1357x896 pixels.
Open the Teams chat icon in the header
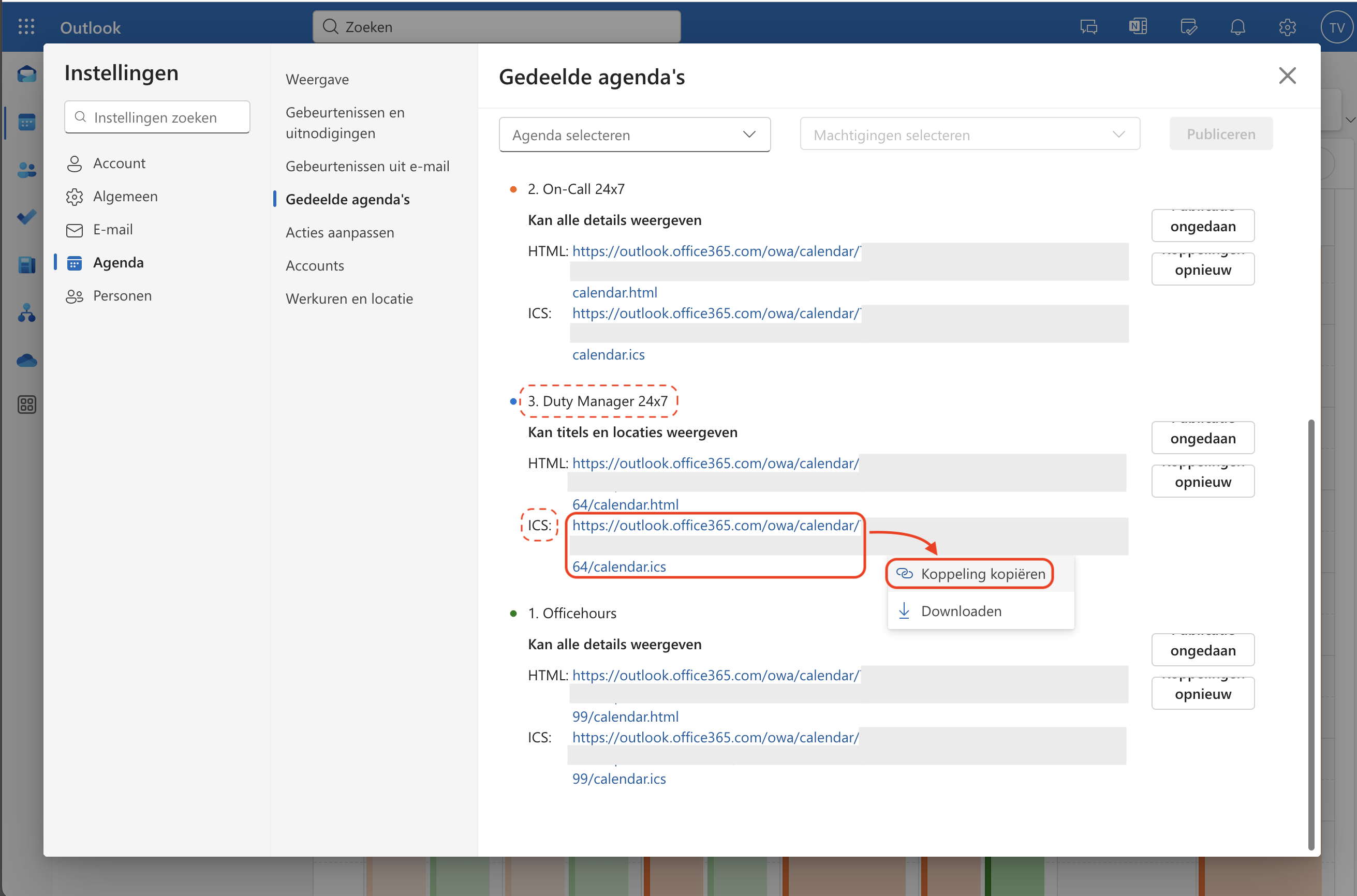pyautogui.click(x=1088, y=27)
